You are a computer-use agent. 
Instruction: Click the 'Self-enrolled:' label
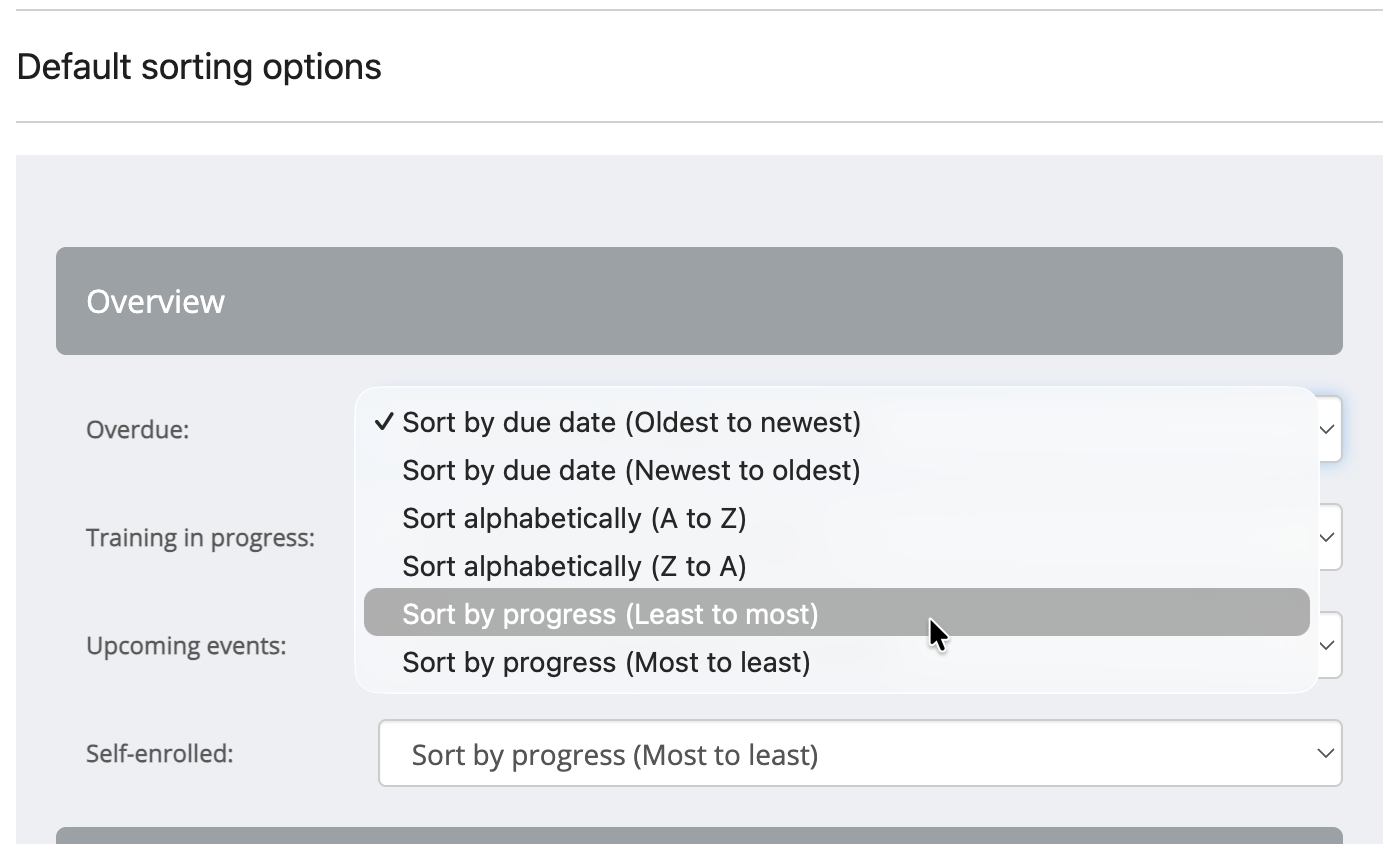(x=159, y=753)
